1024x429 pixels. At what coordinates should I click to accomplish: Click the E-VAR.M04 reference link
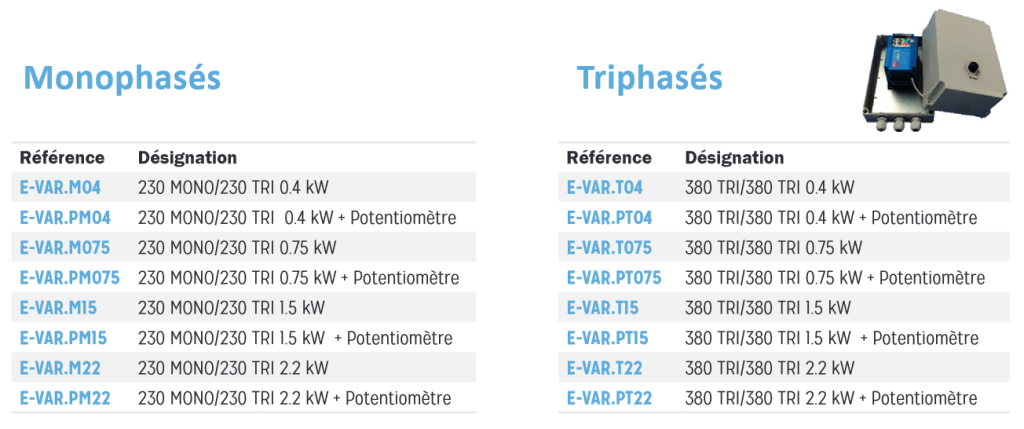click(61, 187)
